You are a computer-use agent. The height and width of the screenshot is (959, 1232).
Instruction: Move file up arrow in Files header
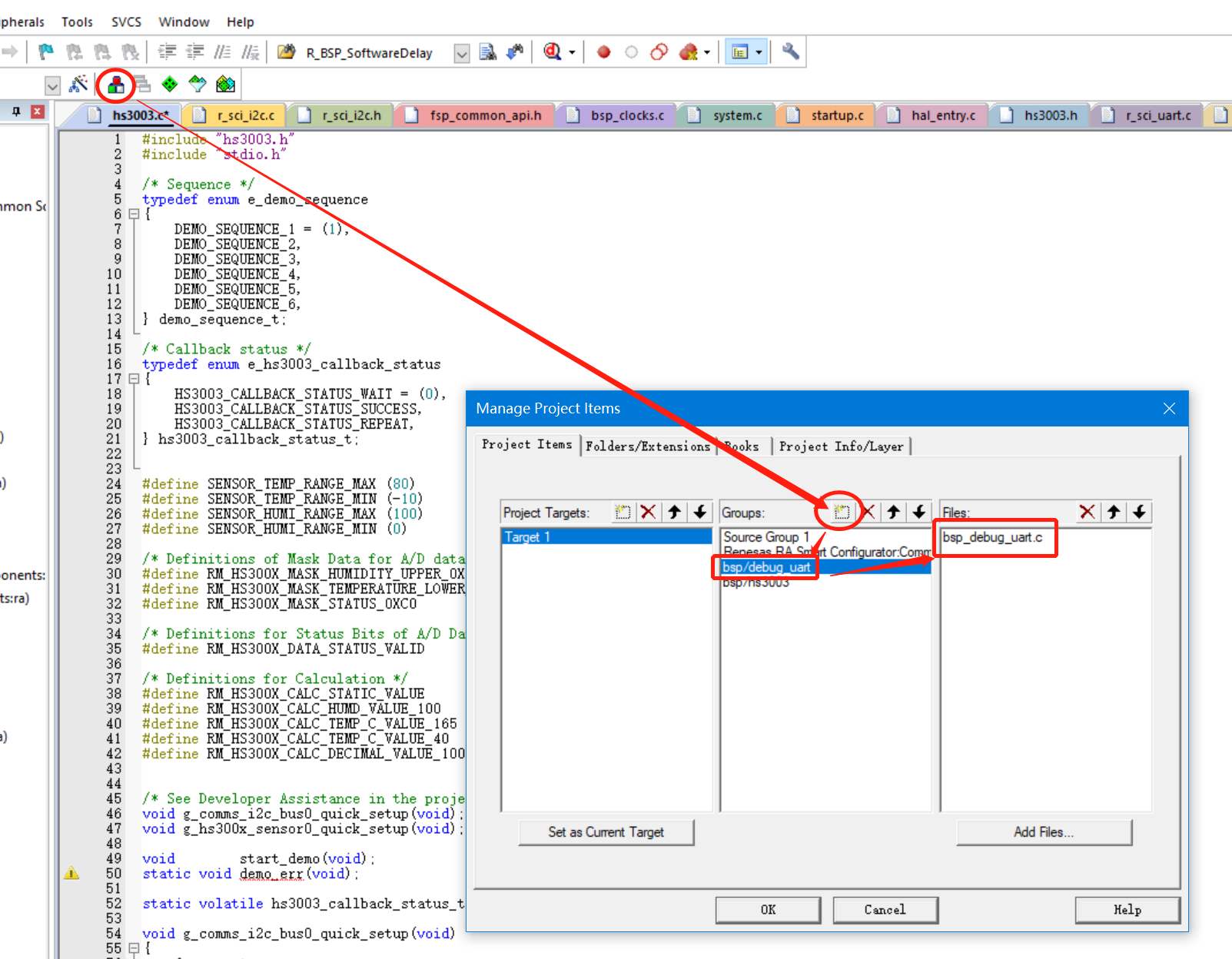[1114, 512]
